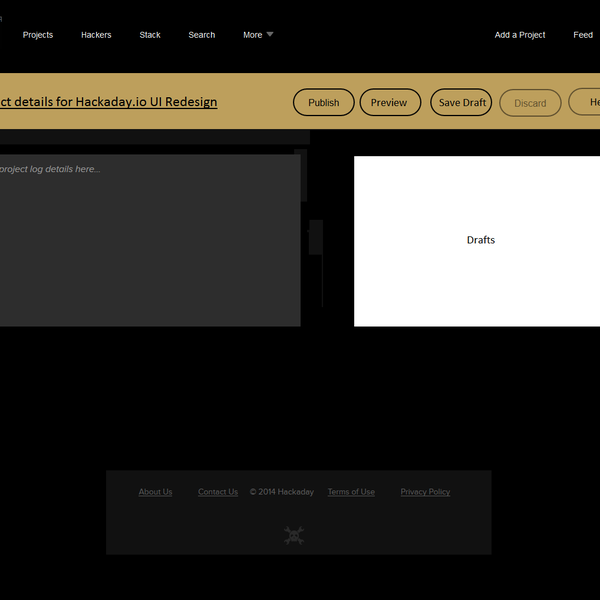Select the white Drafts panel
The image size is (600, 600).
[477, 241]
